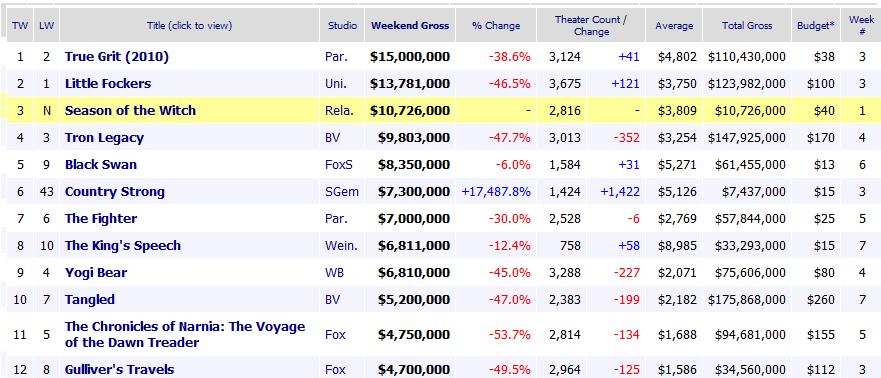Open Tron Legacy details

(104, 138)
